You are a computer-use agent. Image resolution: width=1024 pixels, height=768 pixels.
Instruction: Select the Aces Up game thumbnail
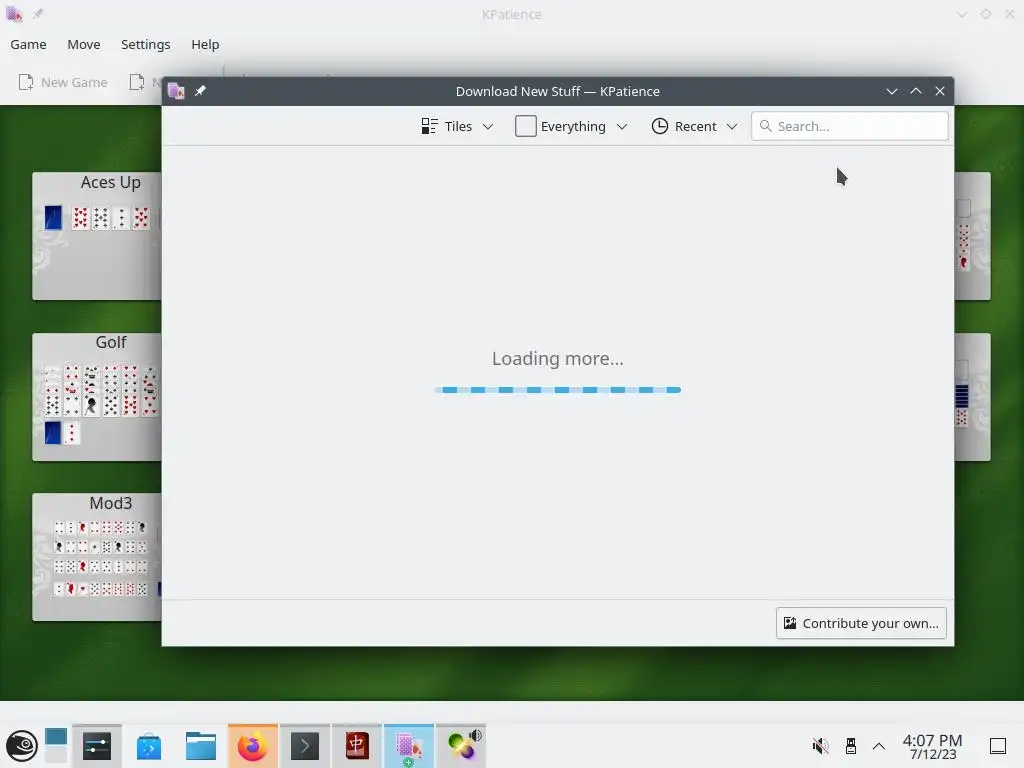point(97,236)
